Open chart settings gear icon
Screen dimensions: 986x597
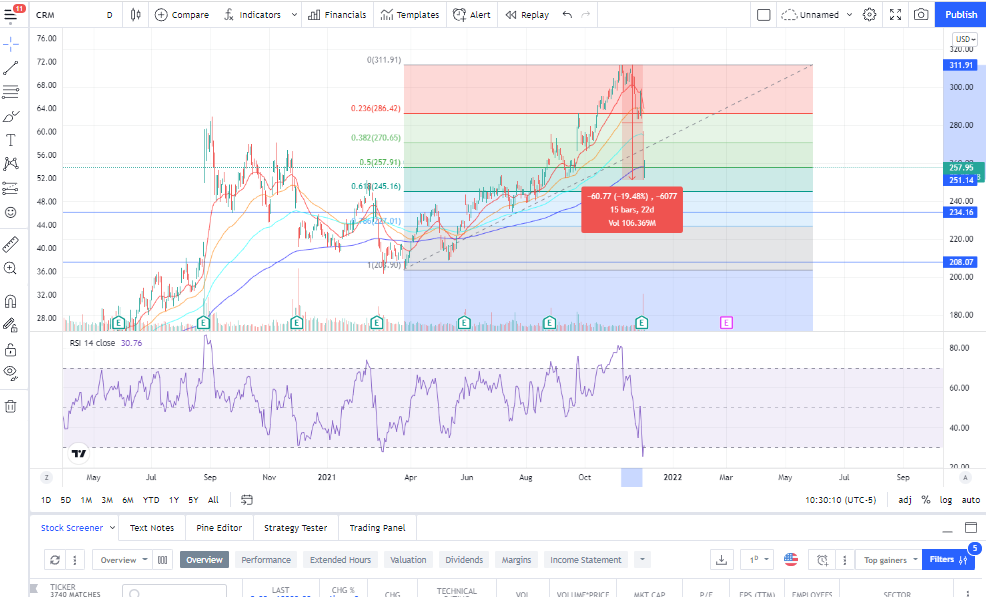click(x=870, y=15)
